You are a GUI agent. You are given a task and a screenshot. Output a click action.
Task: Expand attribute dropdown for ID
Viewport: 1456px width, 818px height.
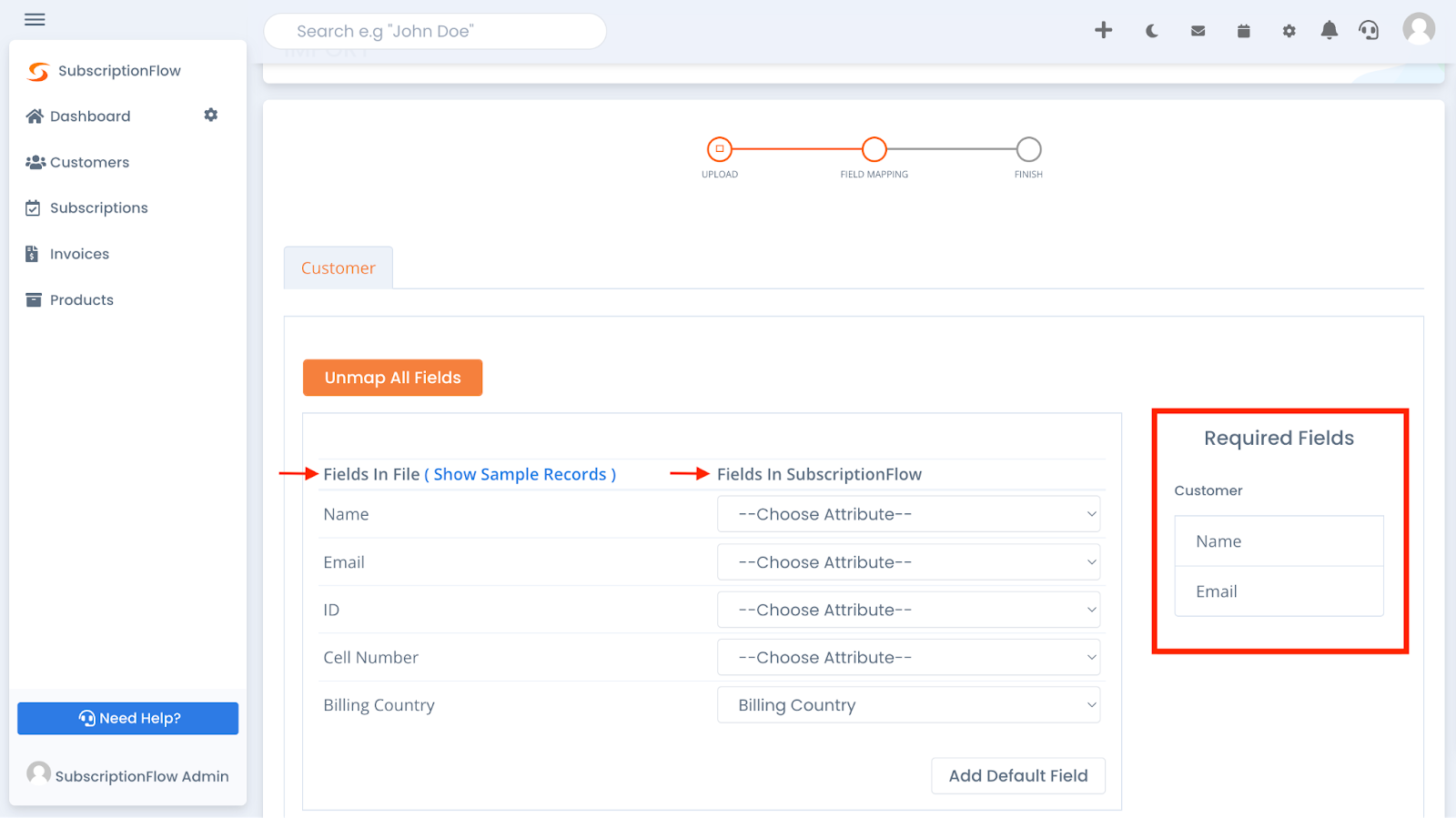click(908, 610)
